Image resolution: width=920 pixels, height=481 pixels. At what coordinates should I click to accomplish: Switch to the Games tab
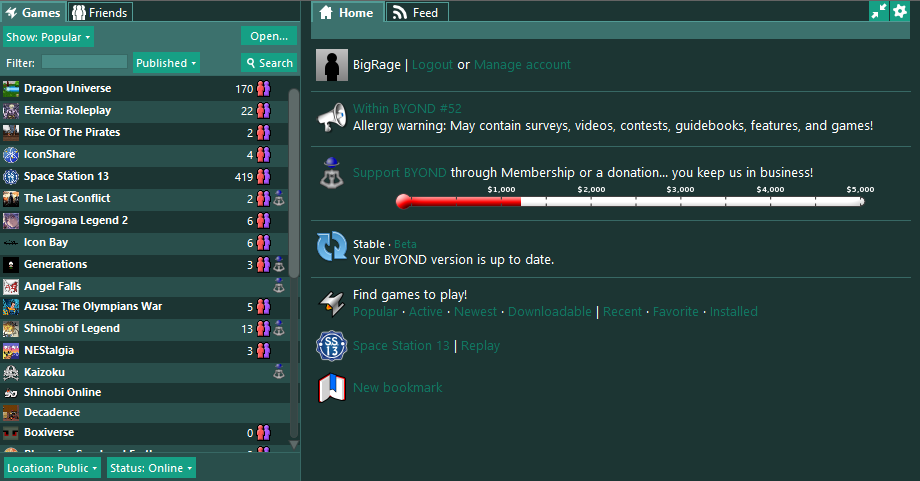[x=33, y=12]
